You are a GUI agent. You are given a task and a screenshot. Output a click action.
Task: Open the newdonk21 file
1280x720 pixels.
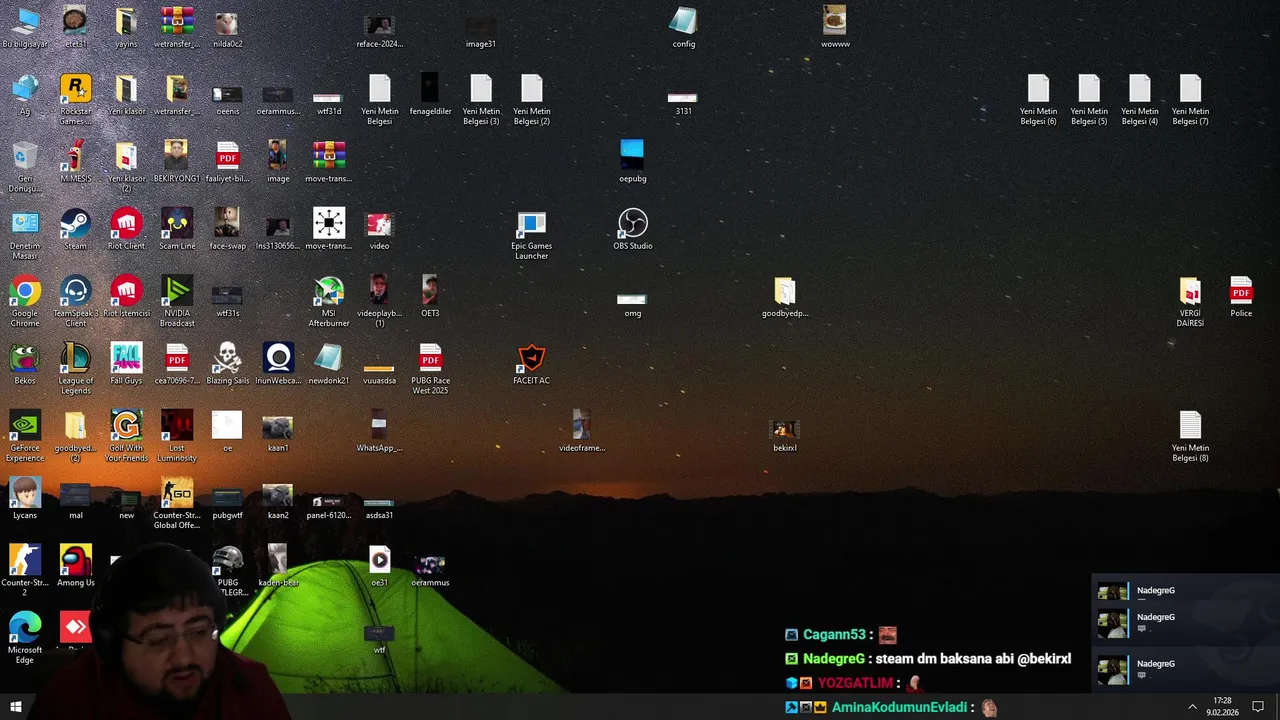pyautogui.click(x=329, y=364)
